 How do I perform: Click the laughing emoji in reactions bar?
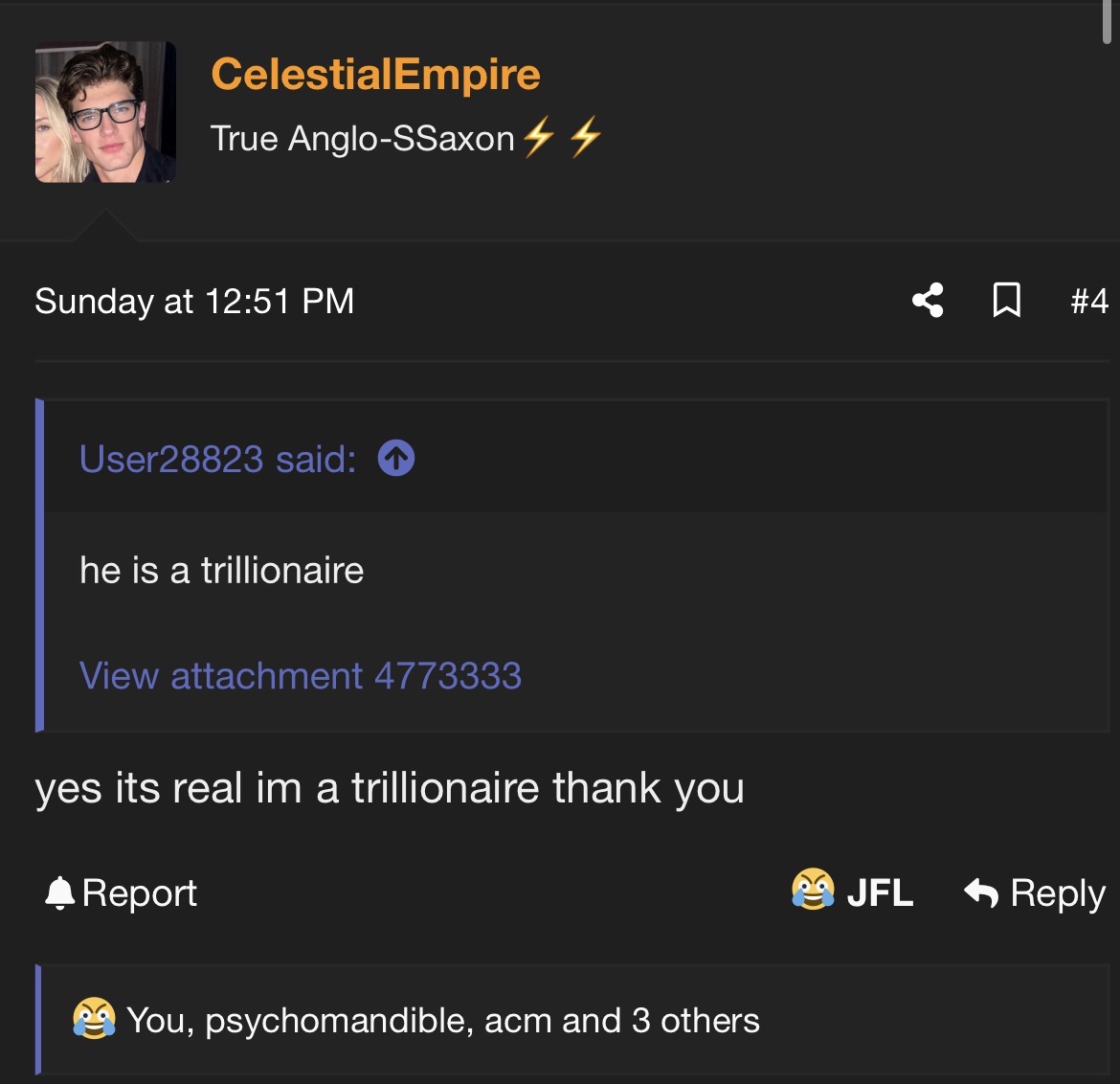pyautogui.click(x=94, y=1019)
